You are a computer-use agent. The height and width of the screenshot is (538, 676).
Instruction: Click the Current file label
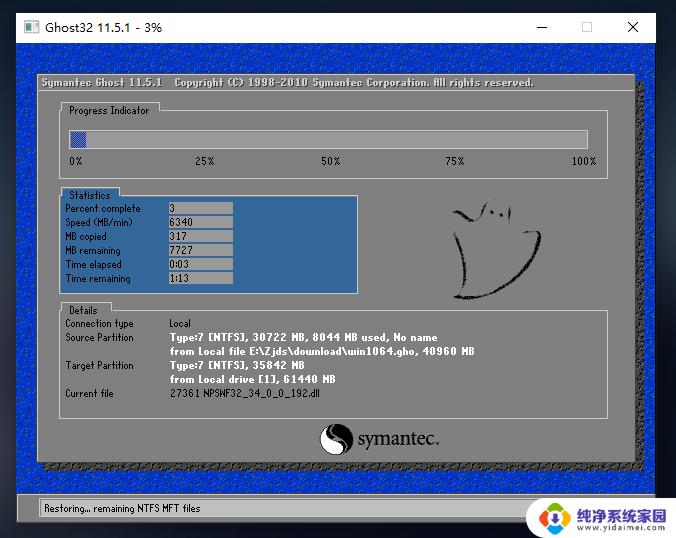click(x=89, y=394)
